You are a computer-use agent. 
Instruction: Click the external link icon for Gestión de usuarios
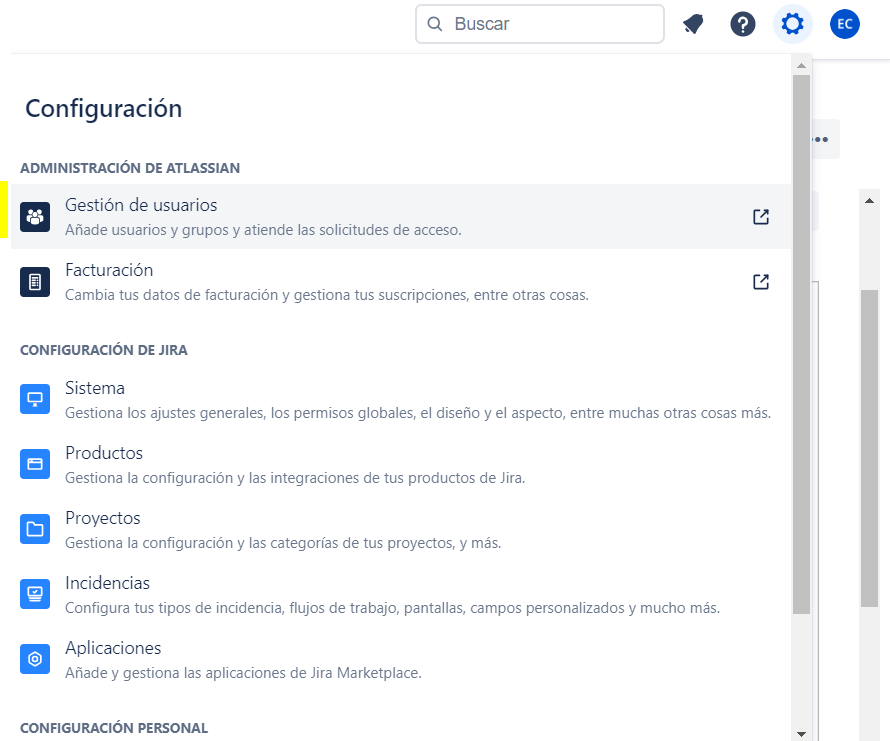coord(761,216)
